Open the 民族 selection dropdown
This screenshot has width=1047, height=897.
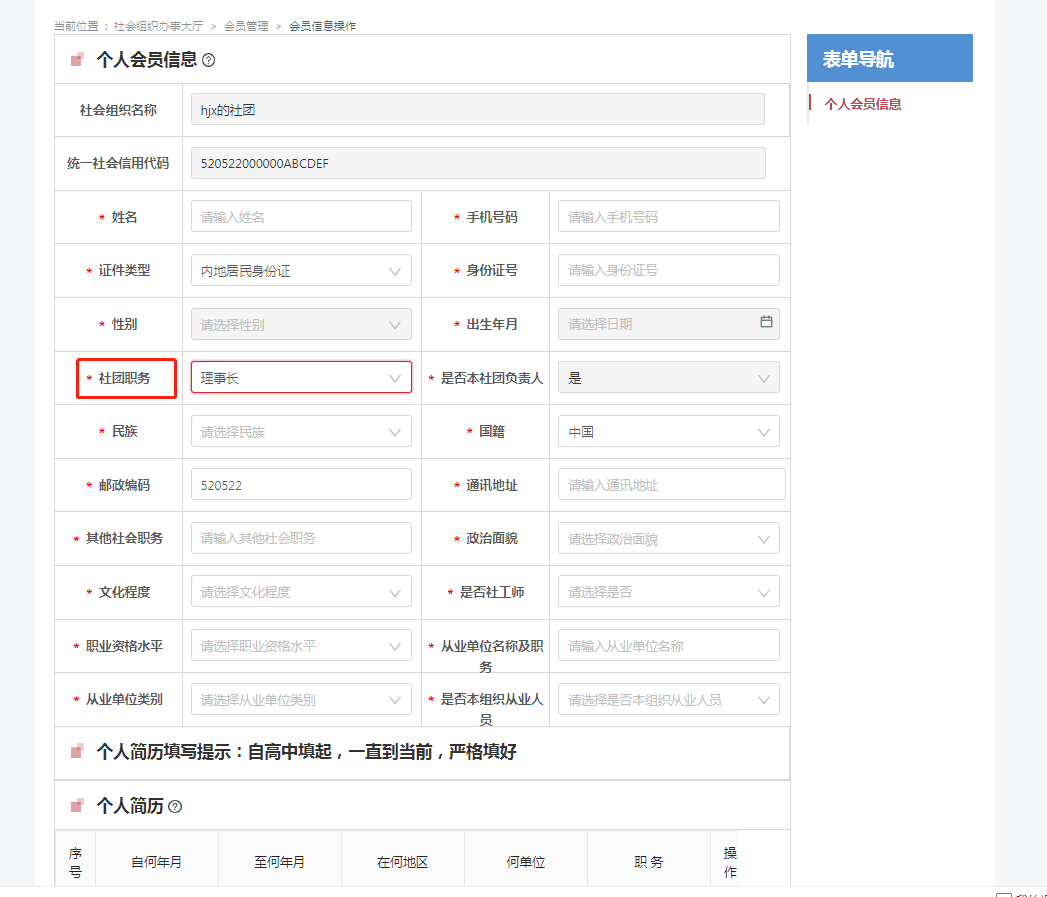pyautogui.click(x=301, y=431)
